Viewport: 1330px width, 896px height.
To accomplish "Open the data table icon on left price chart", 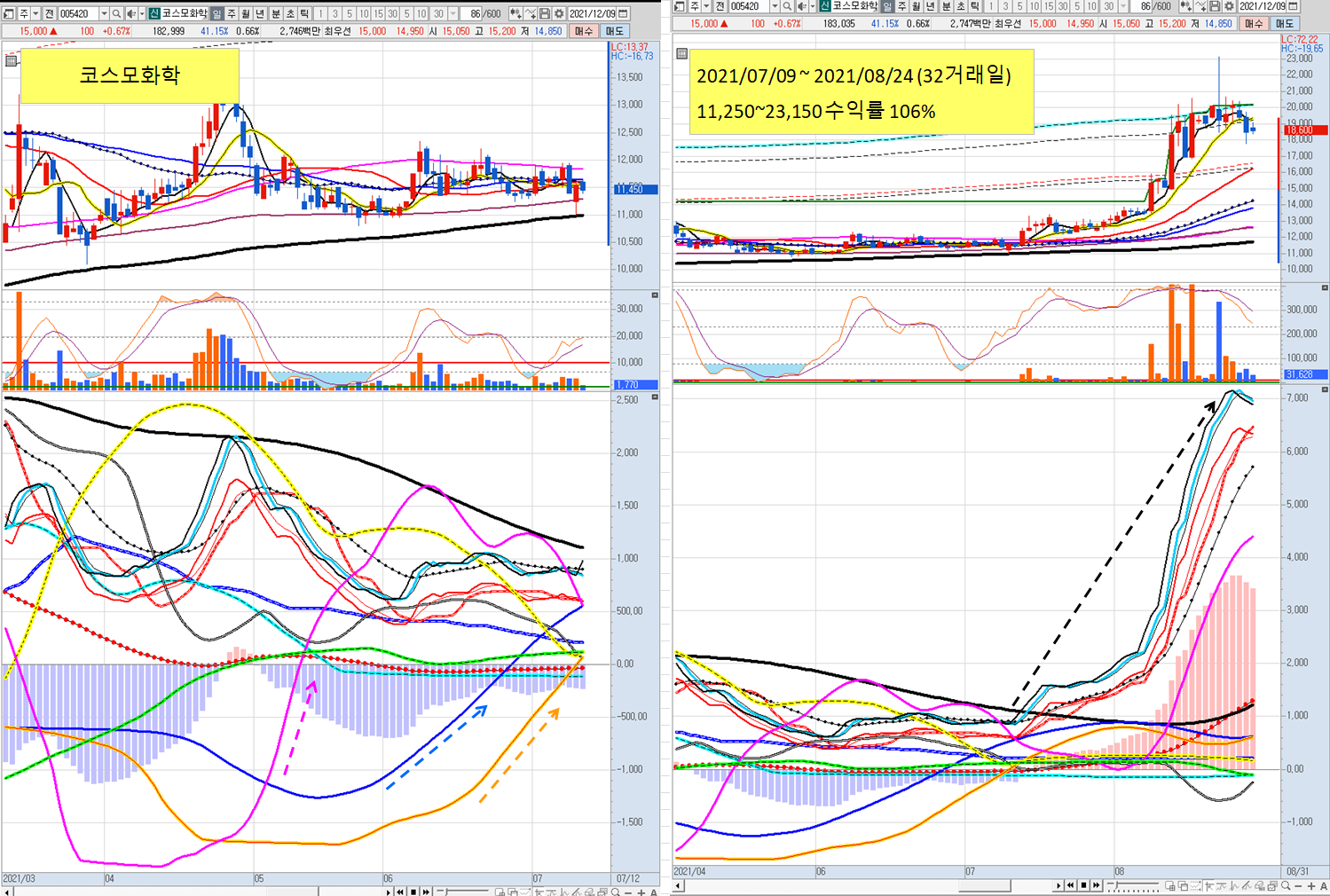I will point(11,60).
